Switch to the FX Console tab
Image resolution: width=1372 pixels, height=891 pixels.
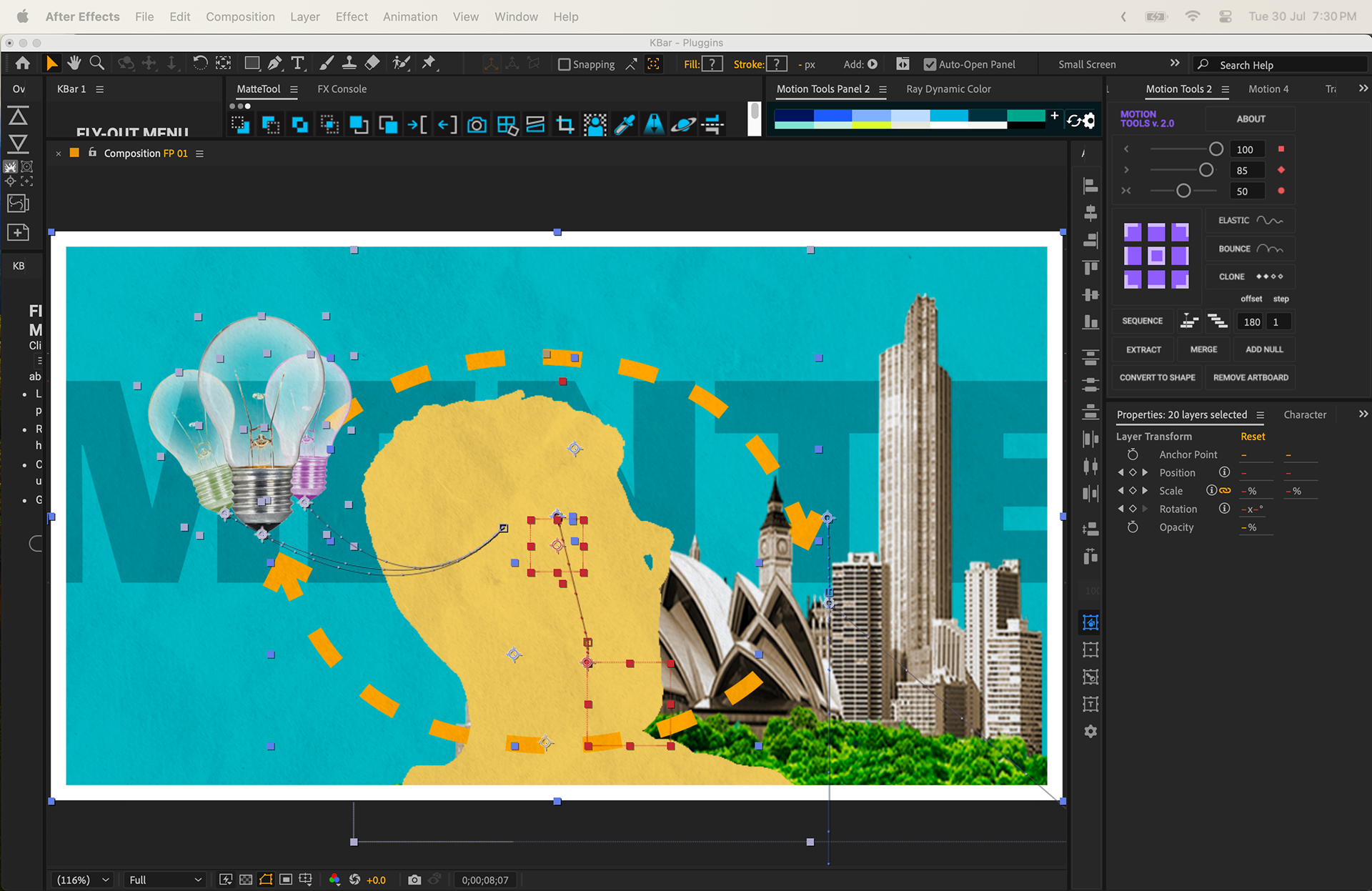[342, 89]
